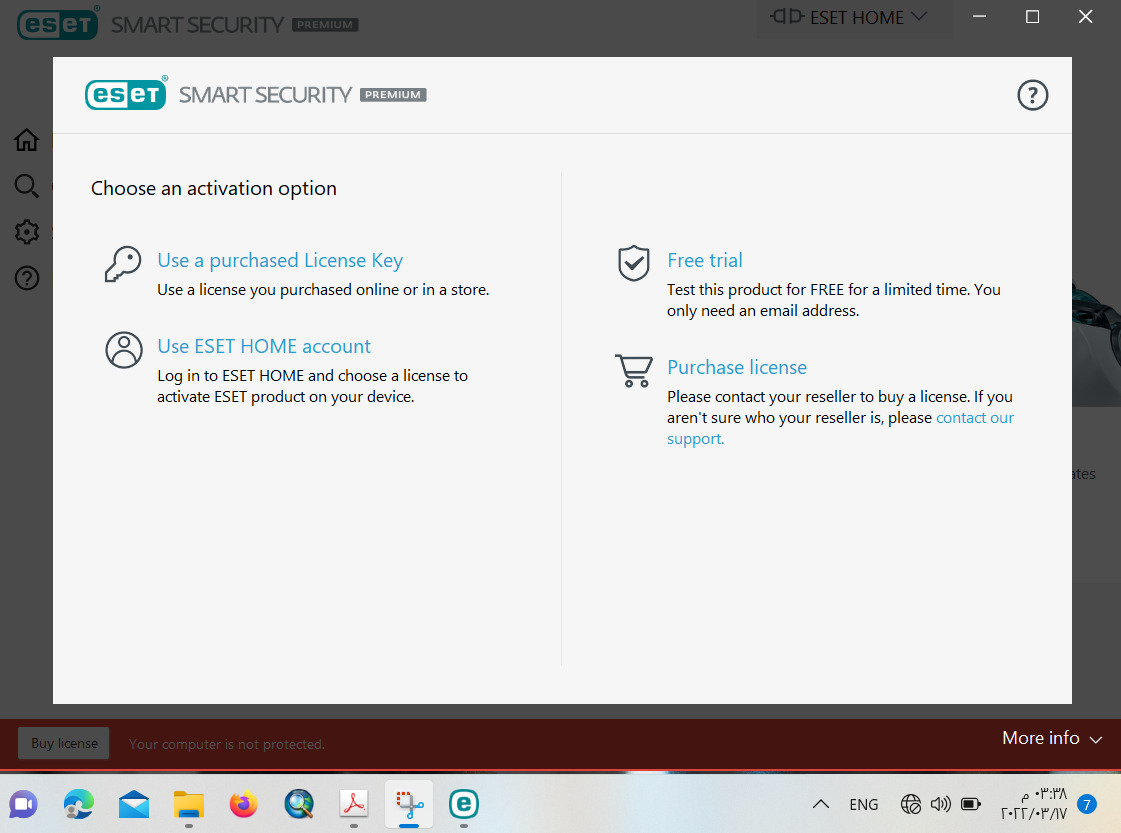The height and width of the screenshot is (833, 1121).
Task: Switch to ESET app icon in taskbar
Action: [x=464, y=804]
